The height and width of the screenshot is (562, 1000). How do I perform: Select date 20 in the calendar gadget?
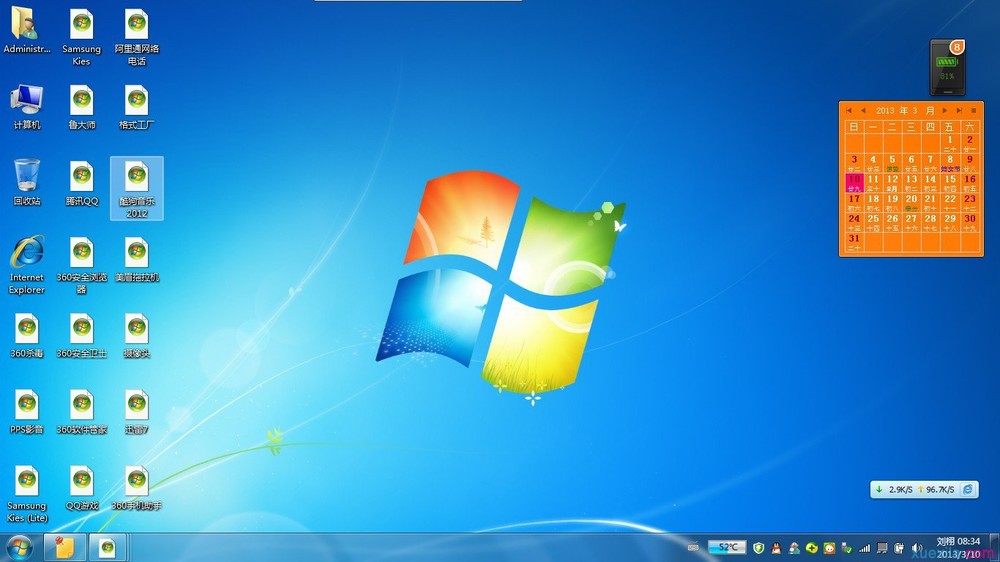pos(911,202)
